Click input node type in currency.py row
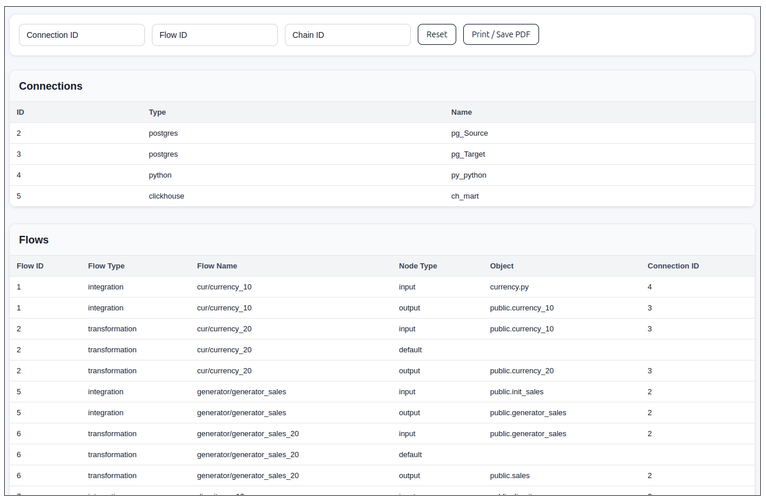The width and height of the screenshot is (766, 502). pyautogui.click(x=407, y=287)
